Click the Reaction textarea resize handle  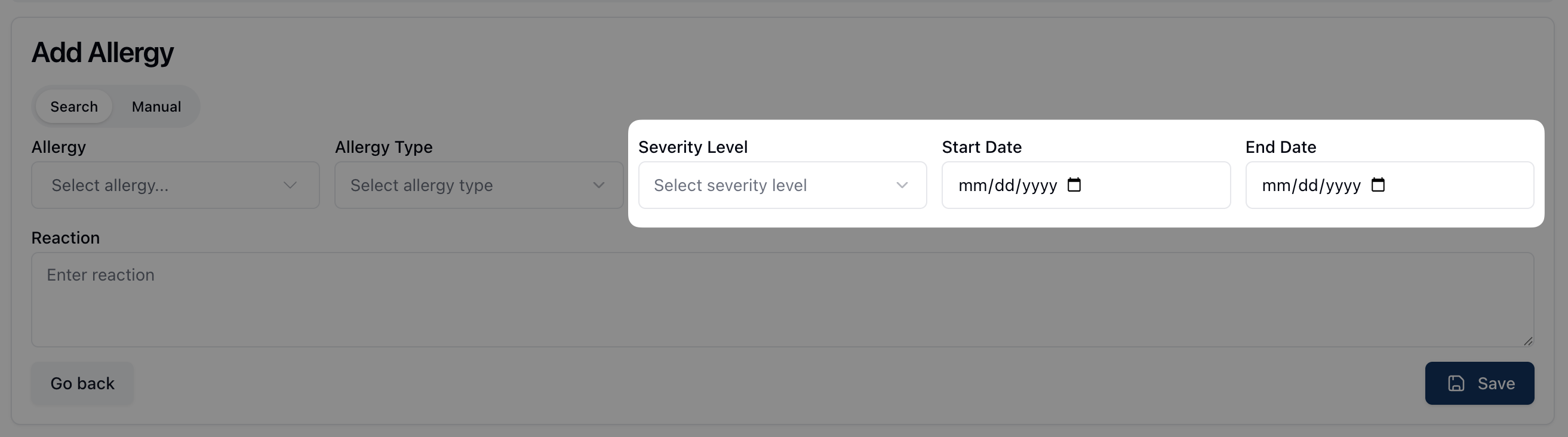coord(1528,341)
